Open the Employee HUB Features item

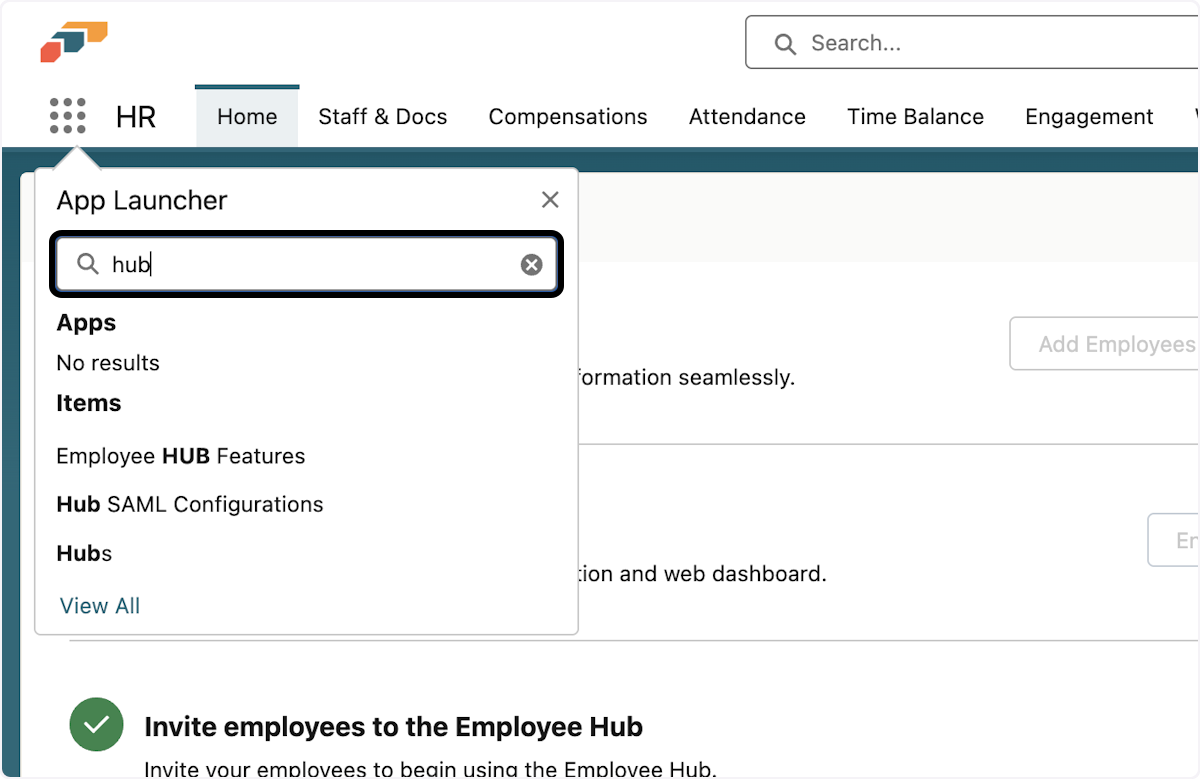click(181, 456)
